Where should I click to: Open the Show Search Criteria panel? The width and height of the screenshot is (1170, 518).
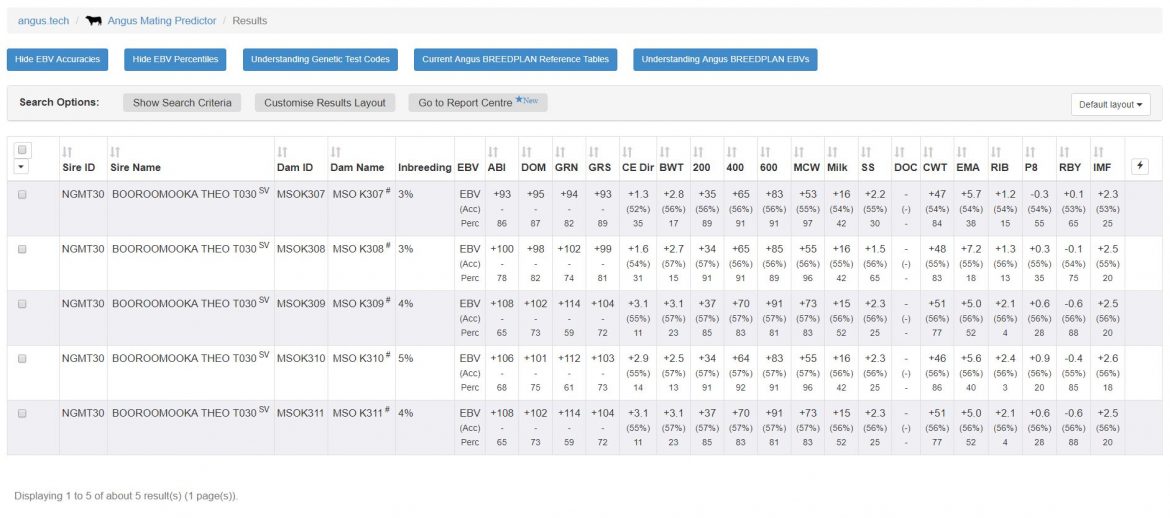coord(182,103)
